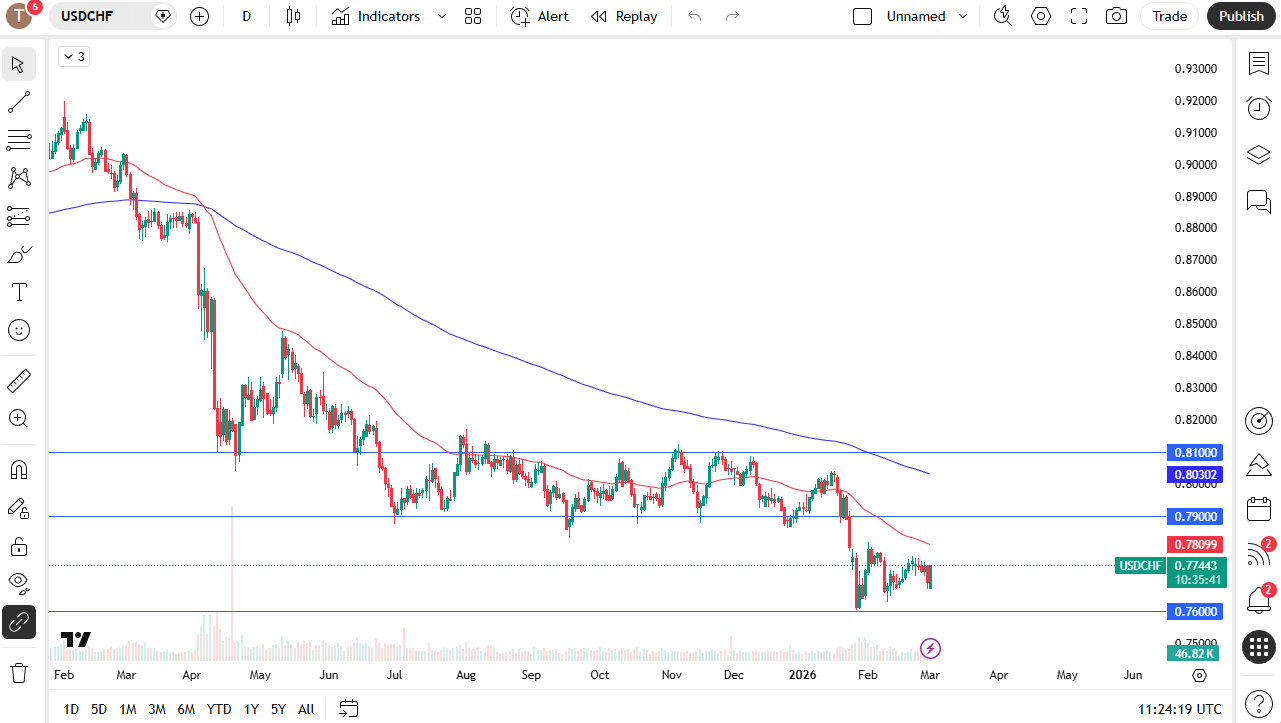The height and width of the screenshot is (723, 1281).
Task: Open the patterns drawing tool
Action: pos(18,178)
